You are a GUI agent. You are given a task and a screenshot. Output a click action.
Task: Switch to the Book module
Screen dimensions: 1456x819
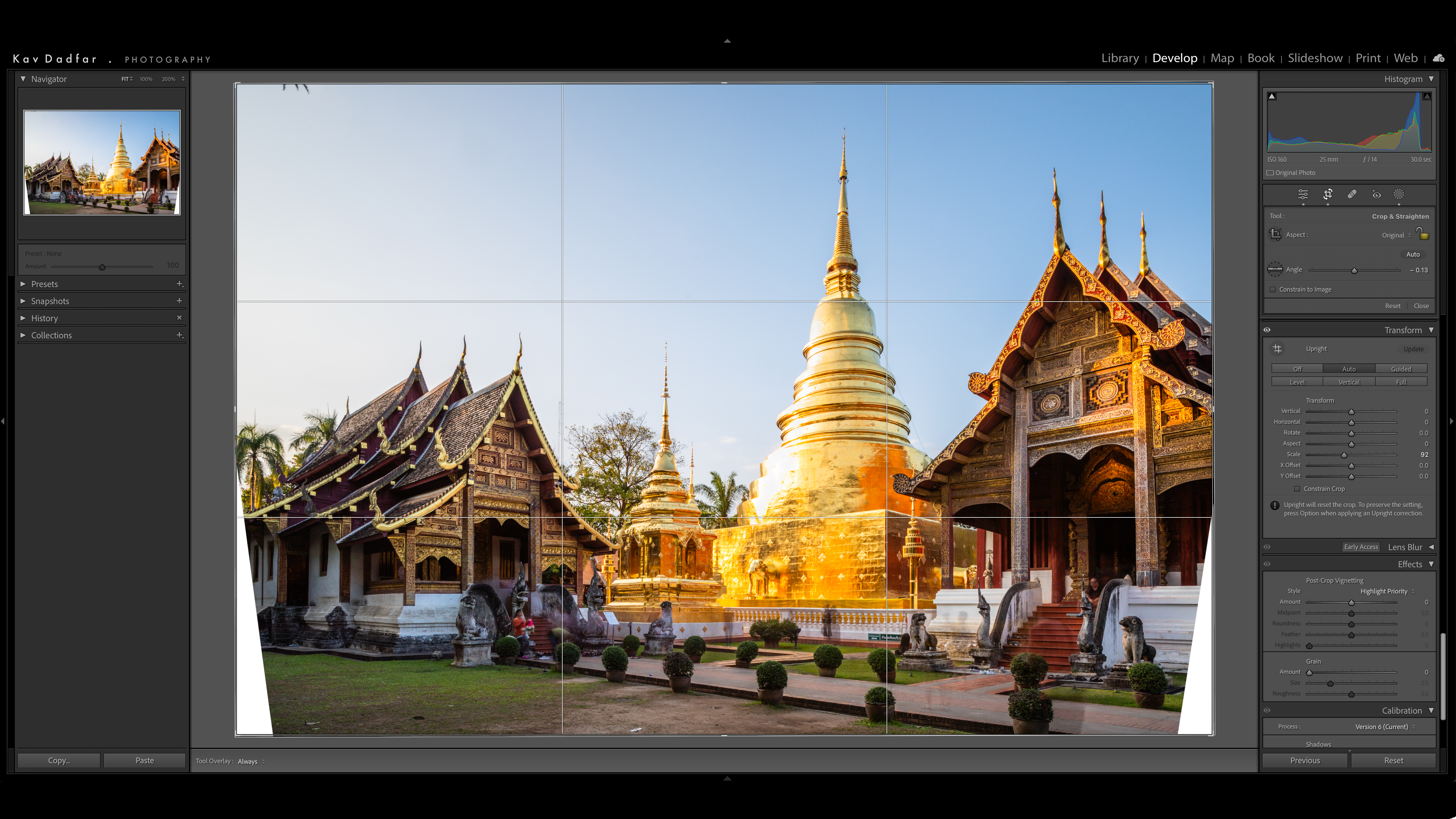tap(1261, 58)
